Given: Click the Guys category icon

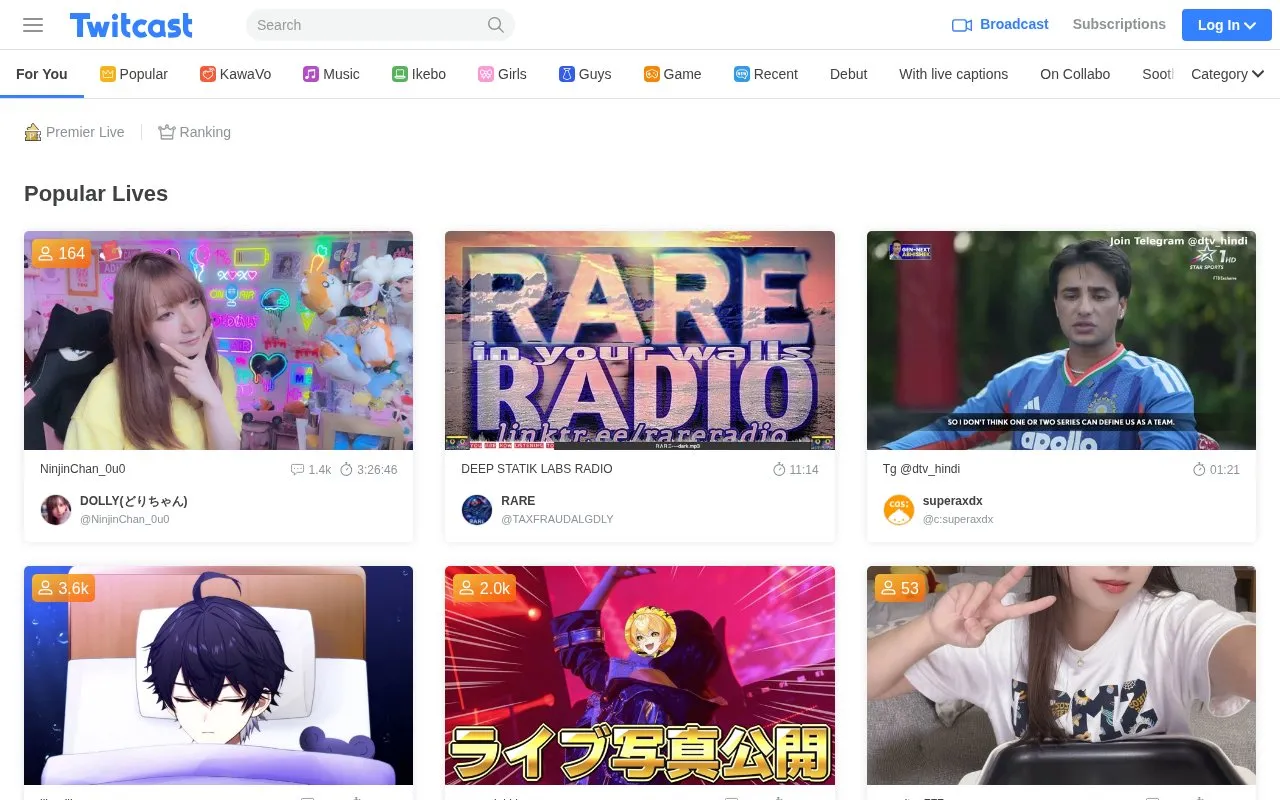Looking at the screenshot, I should [567, 74].
